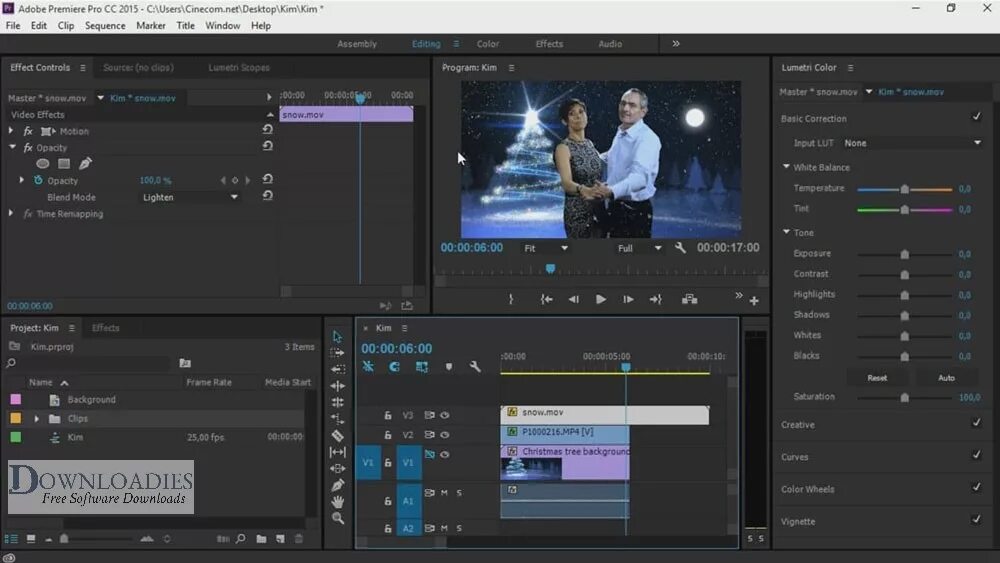Toggle the Curves section checkbox
The width and height of the screenshot is (1000, 563).
(976, 455)
